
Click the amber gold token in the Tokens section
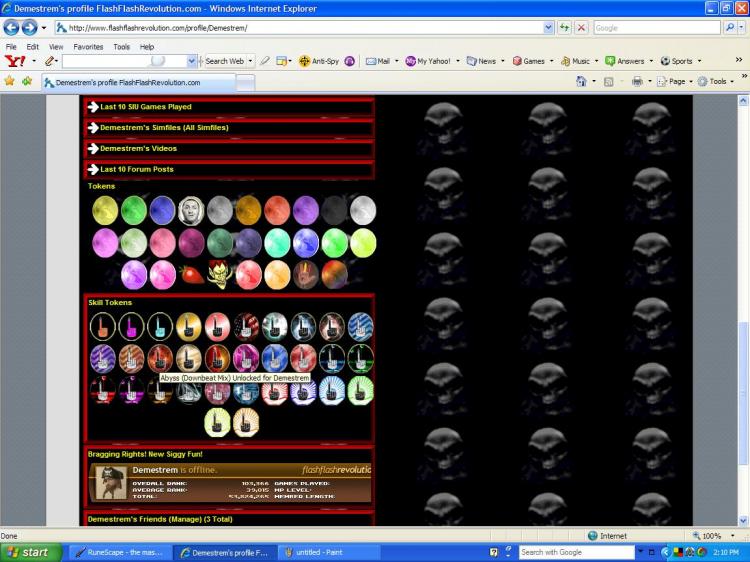[248, 210]
